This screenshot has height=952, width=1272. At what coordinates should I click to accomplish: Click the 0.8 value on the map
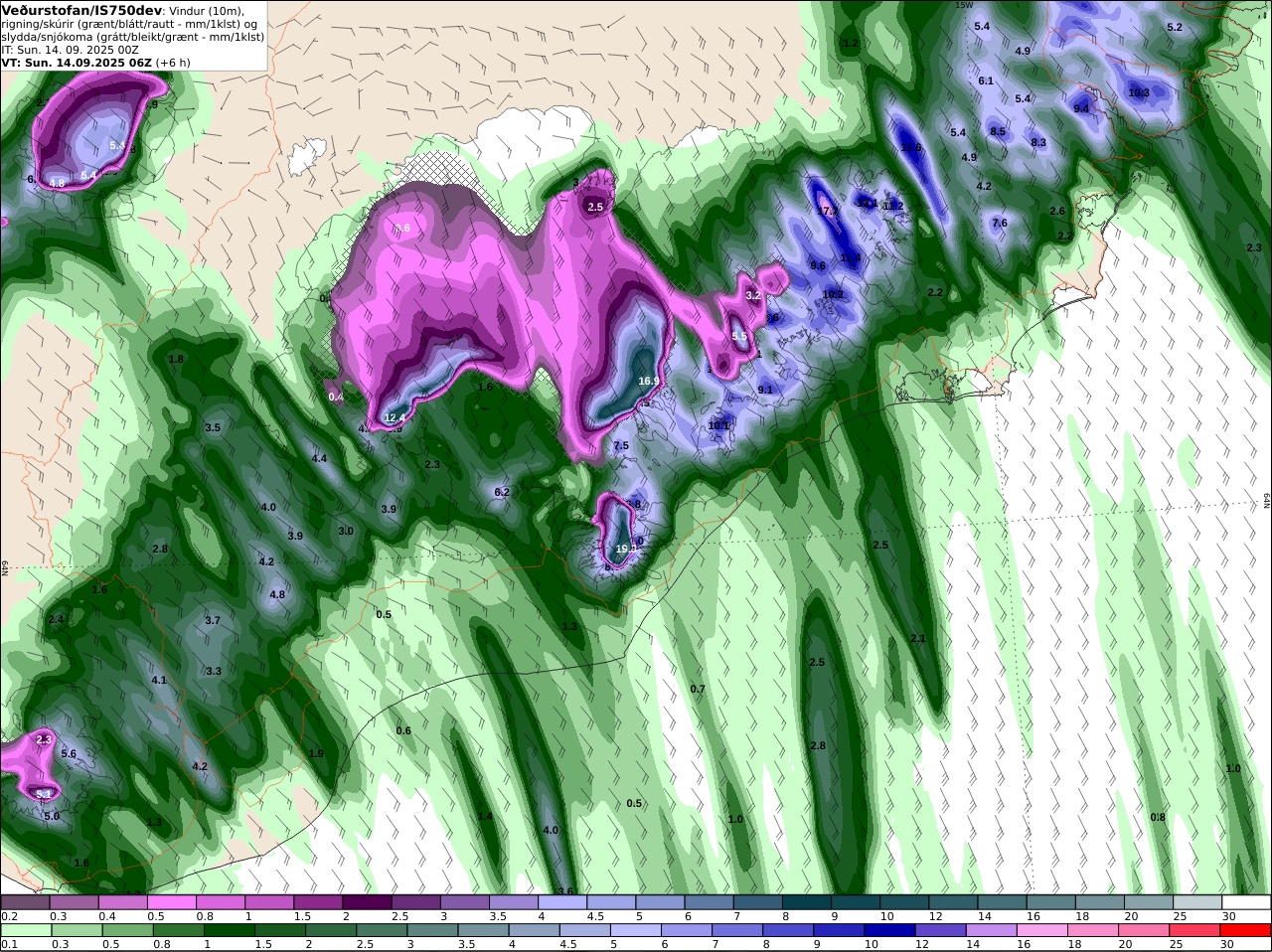[1158, 818]
